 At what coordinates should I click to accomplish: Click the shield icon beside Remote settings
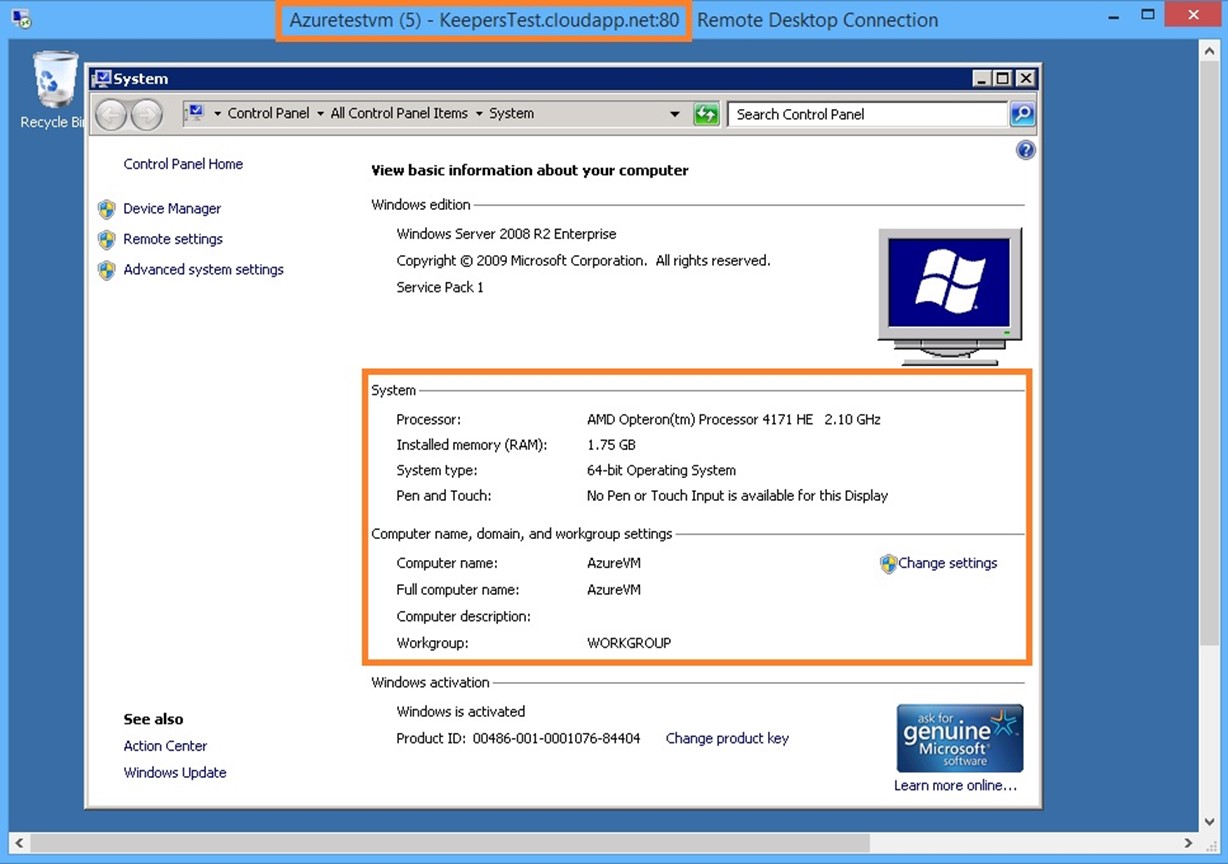coord(107,240)
